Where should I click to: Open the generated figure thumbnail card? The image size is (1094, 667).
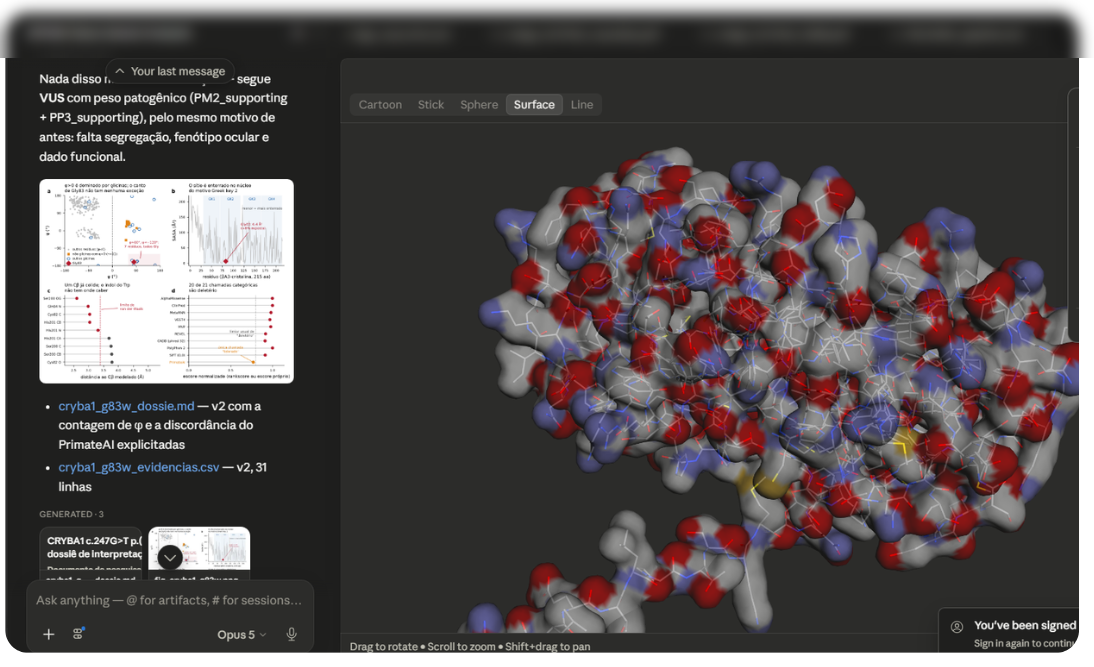[x=199, y=553]
